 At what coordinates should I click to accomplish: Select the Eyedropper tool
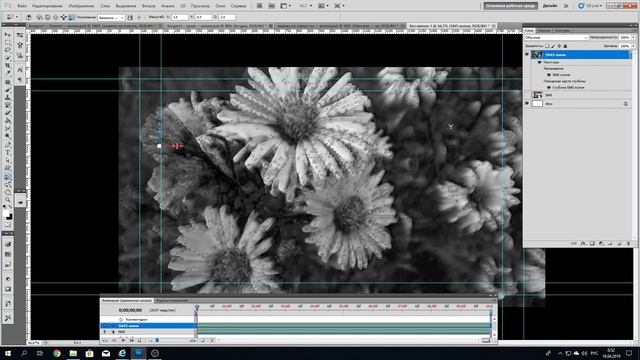coord(8,74)
